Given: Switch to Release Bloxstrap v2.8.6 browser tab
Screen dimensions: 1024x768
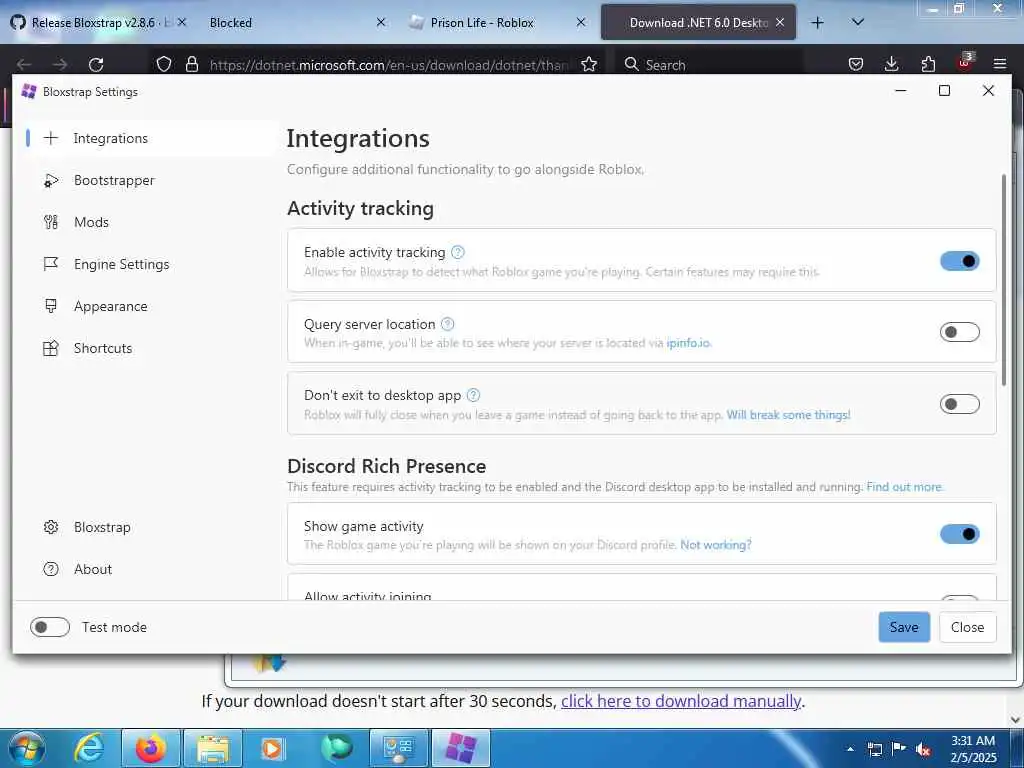Looking at the screenshot, I should [x=98, y=23].
